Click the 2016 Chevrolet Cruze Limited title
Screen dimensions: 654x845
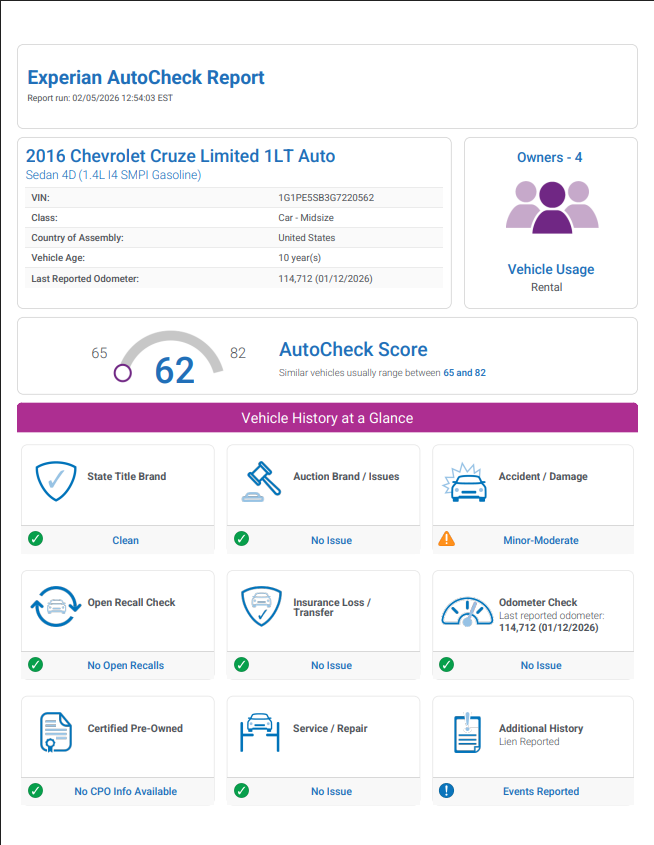point(180,156)
